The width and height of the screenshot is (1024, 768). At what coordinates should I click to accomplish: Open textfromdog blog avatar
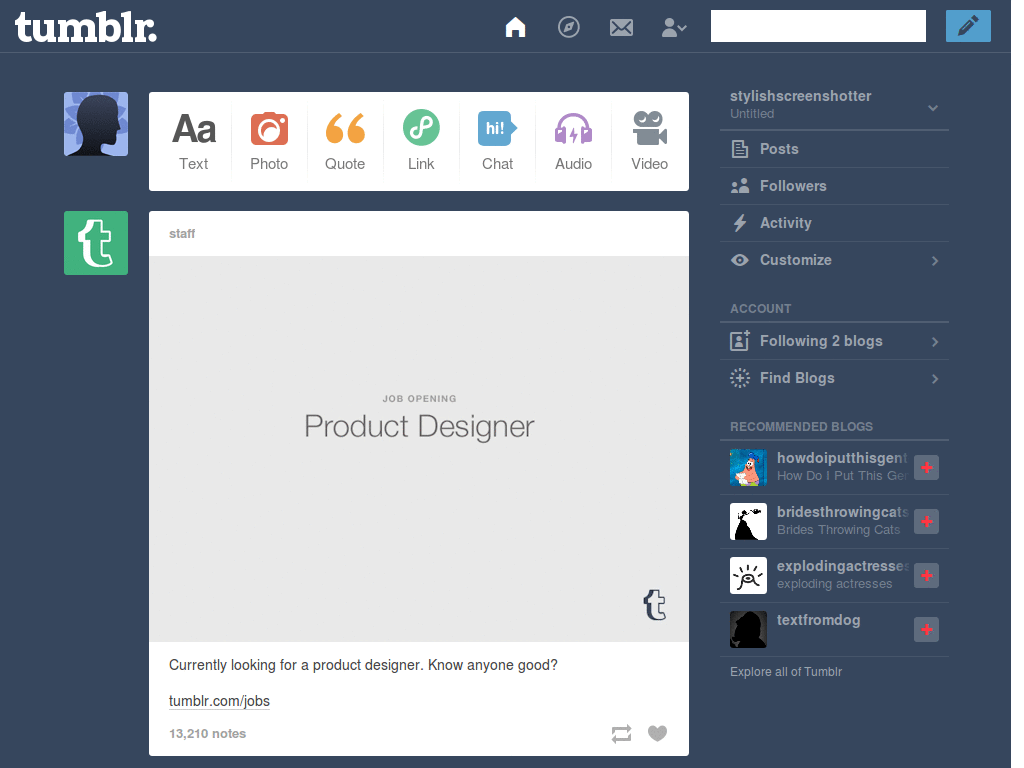[x=748, y=630]
